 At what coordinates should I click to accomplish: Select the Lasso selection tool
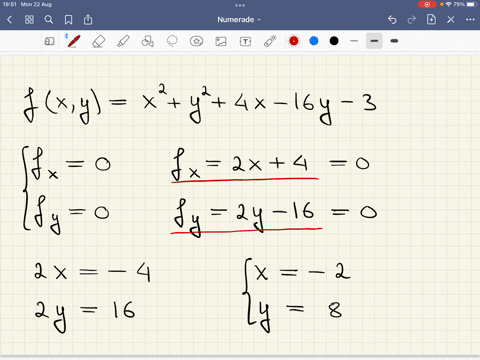click(172, 41)
